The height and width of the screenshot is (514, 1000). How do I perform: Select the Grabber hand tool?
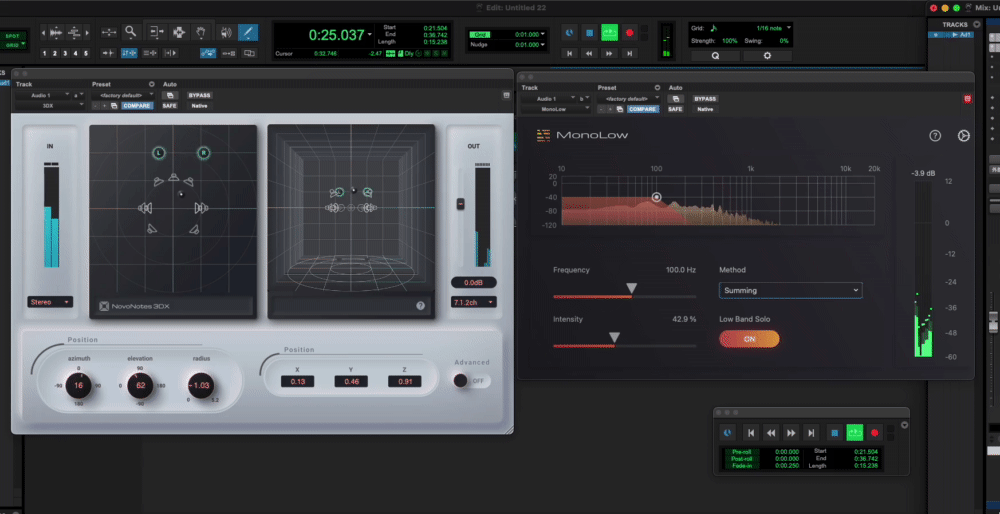pyautogui.click(x=201, y=32)
